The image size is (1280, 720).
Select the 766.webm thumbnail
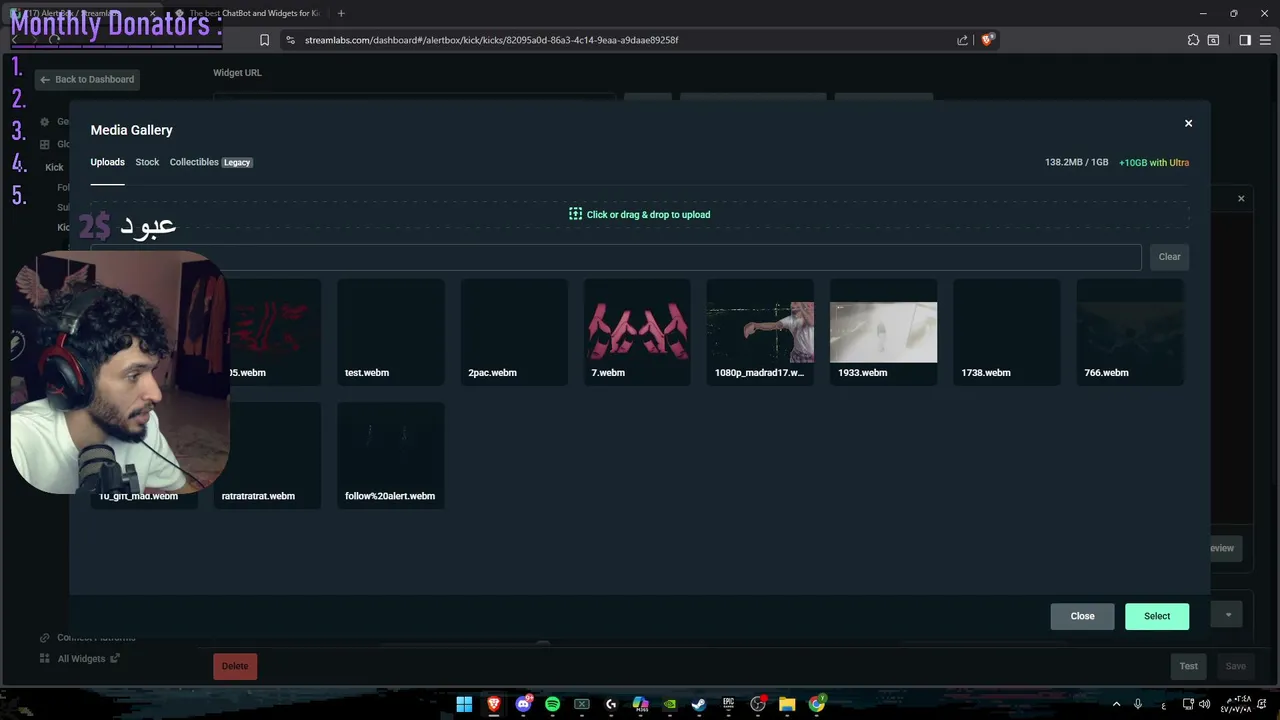pyautogui.click(x=1130, y=332)
